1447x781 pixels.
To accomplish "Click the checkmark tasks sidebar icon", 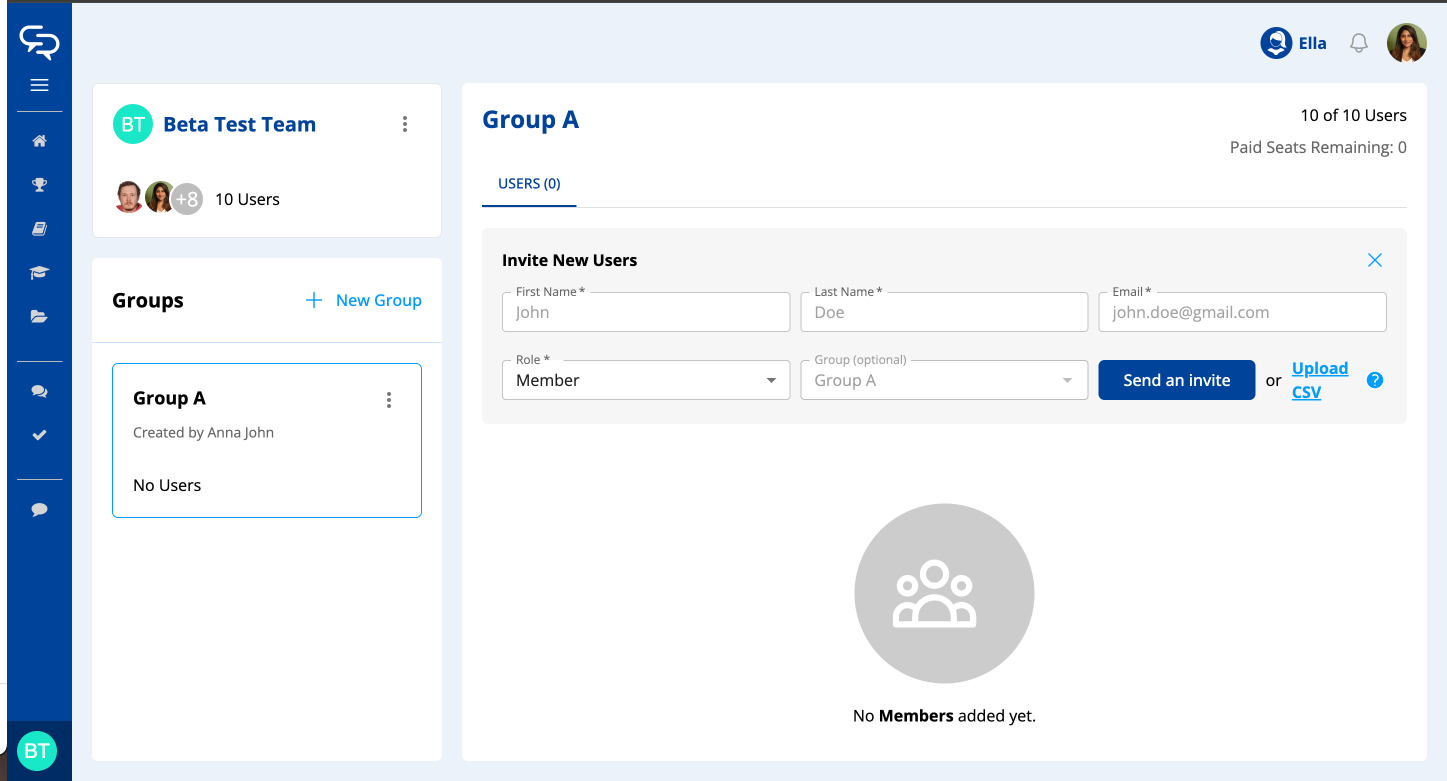I will (39, 436).
